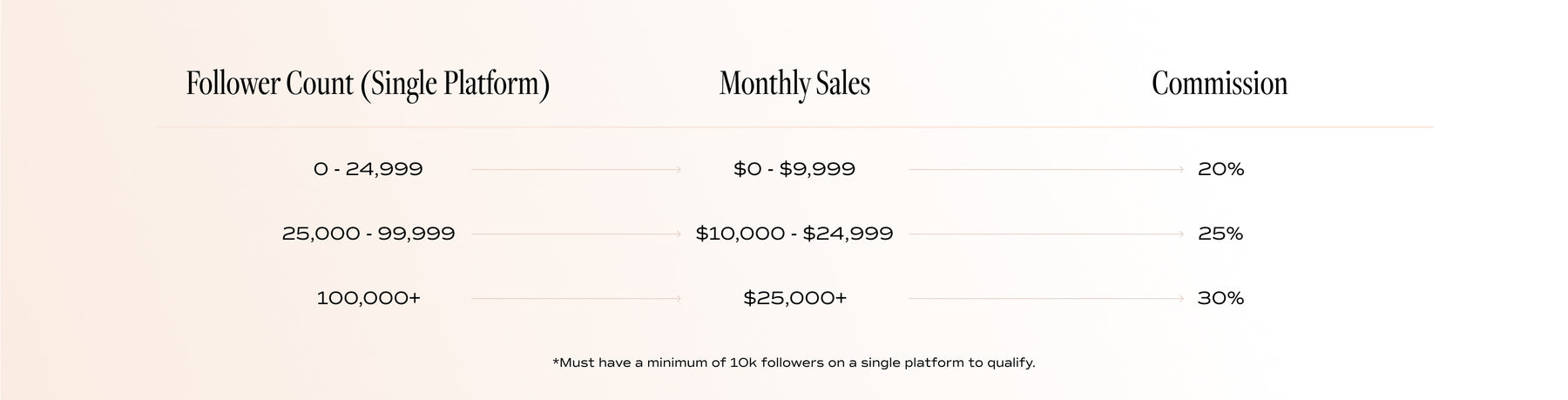
Task: Click the divider line beneath the headings
Action: pyautogui.click(x=794, y=127)
